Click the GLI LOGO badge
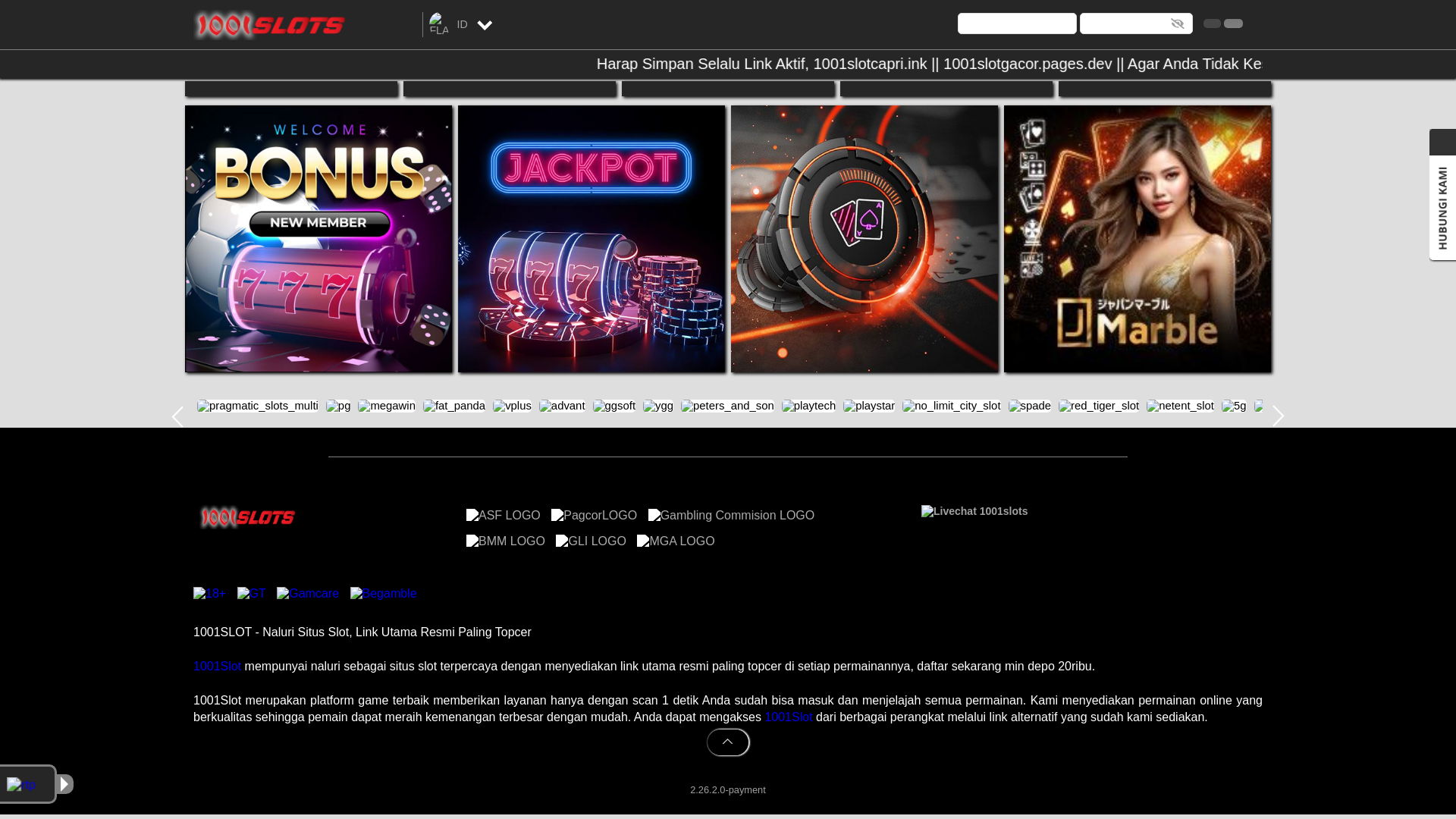 (x=591, y=541)
